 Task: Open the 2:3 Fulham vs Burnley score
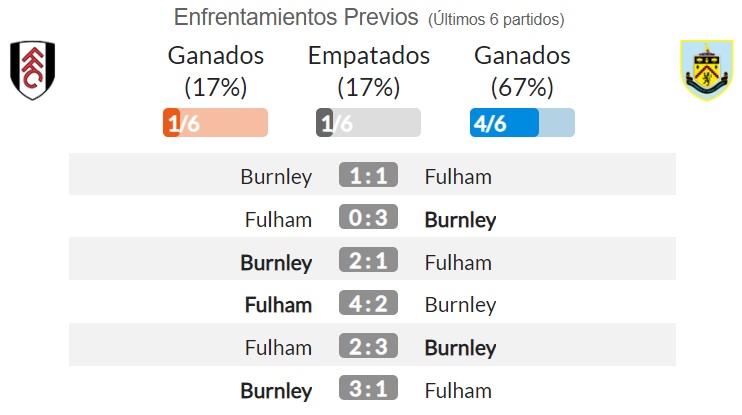coord(368,346)
